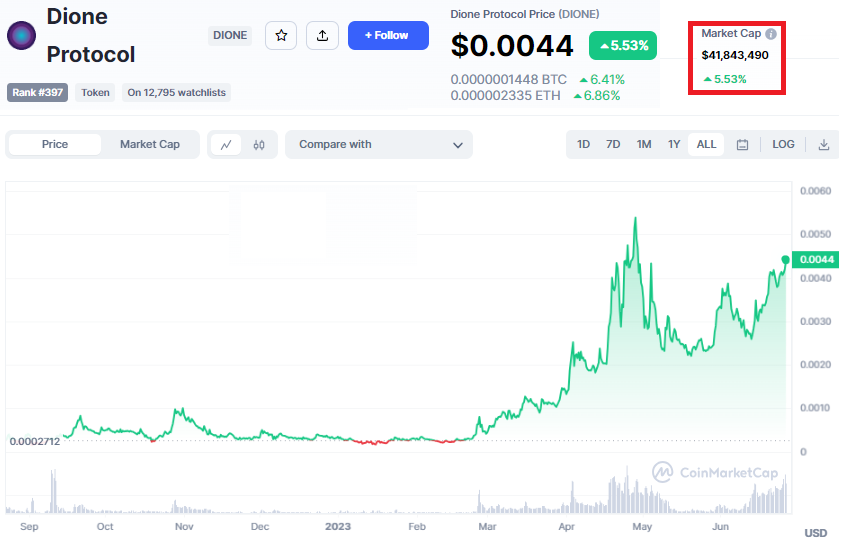
Task: Click the Rank #397 badge
Action: [x=37, y=92]
